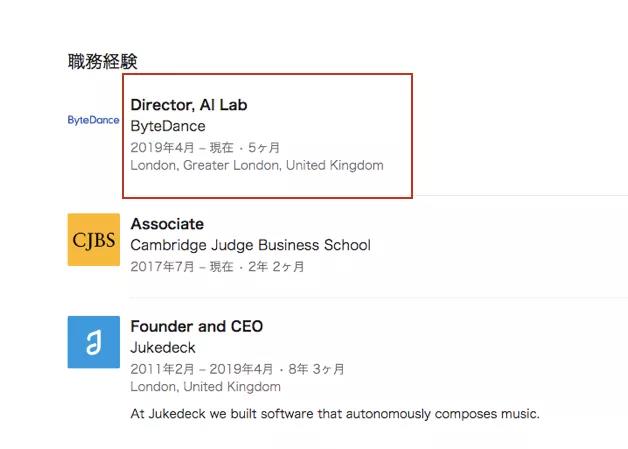Click the Jukedeck music note logo
The width and height of the screenshot is (628, 449).
coord(94,342)
